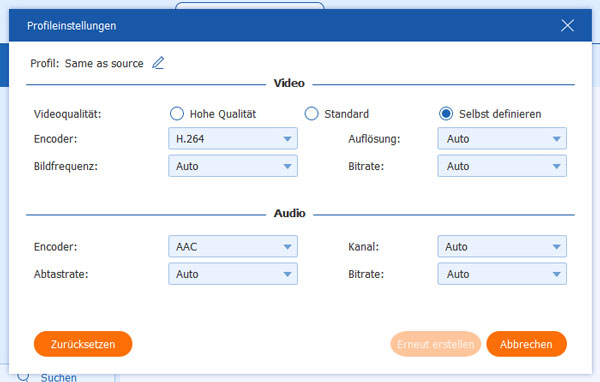Click the Video section heading
600x382 pixels.
click(289, 83)
